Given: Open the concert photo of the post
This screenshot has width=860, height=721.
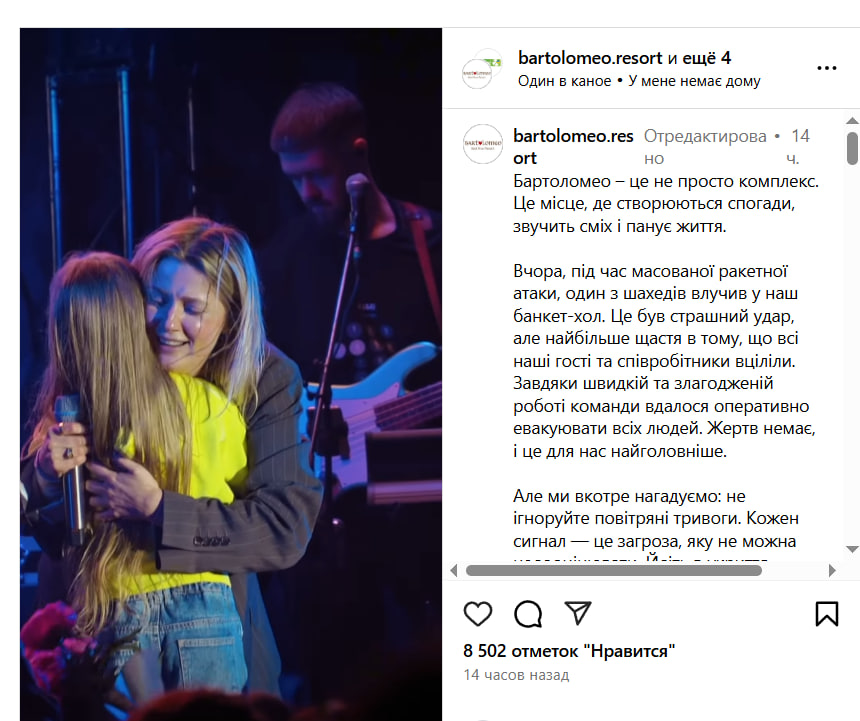Looking at the screenshot, I should pyautogui.click(x=231, y=374).
